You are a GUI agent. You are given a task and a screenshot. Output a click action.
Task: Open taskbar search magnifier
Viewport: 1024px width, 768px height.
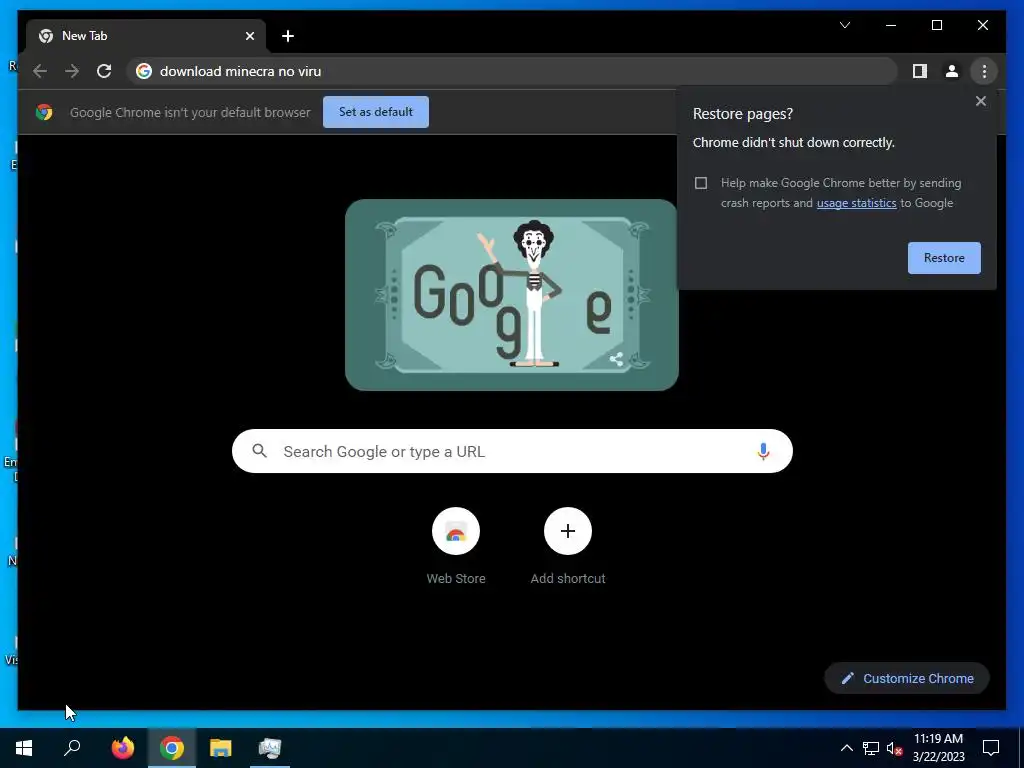(72, 748)
